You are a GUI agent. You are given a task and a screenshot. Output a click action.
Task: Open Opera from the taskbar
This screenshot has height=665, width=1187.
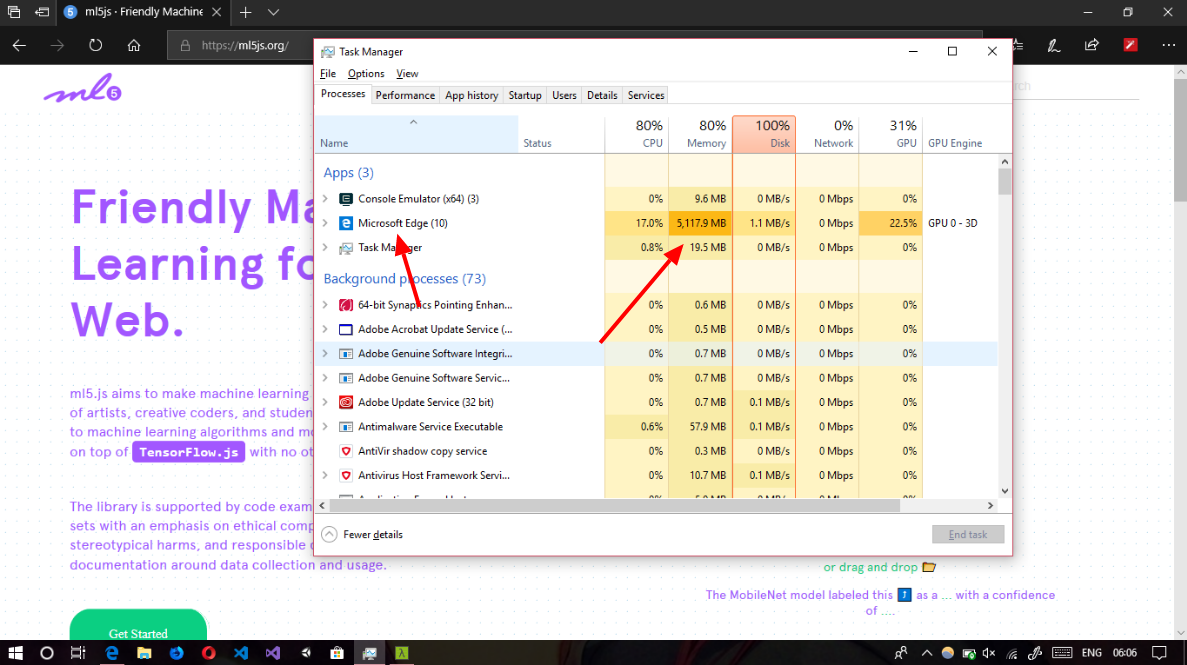coord(208,653)
